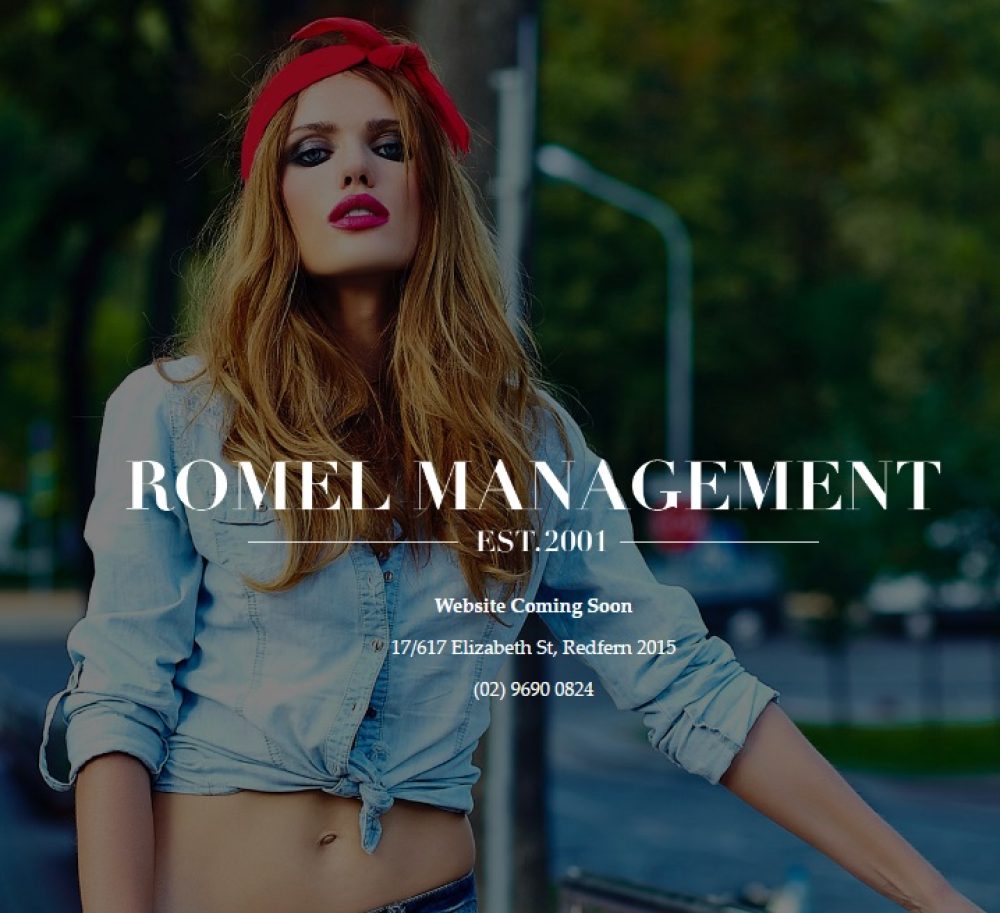Click the tied knot of the denim shirt

[x=374, y=800]
